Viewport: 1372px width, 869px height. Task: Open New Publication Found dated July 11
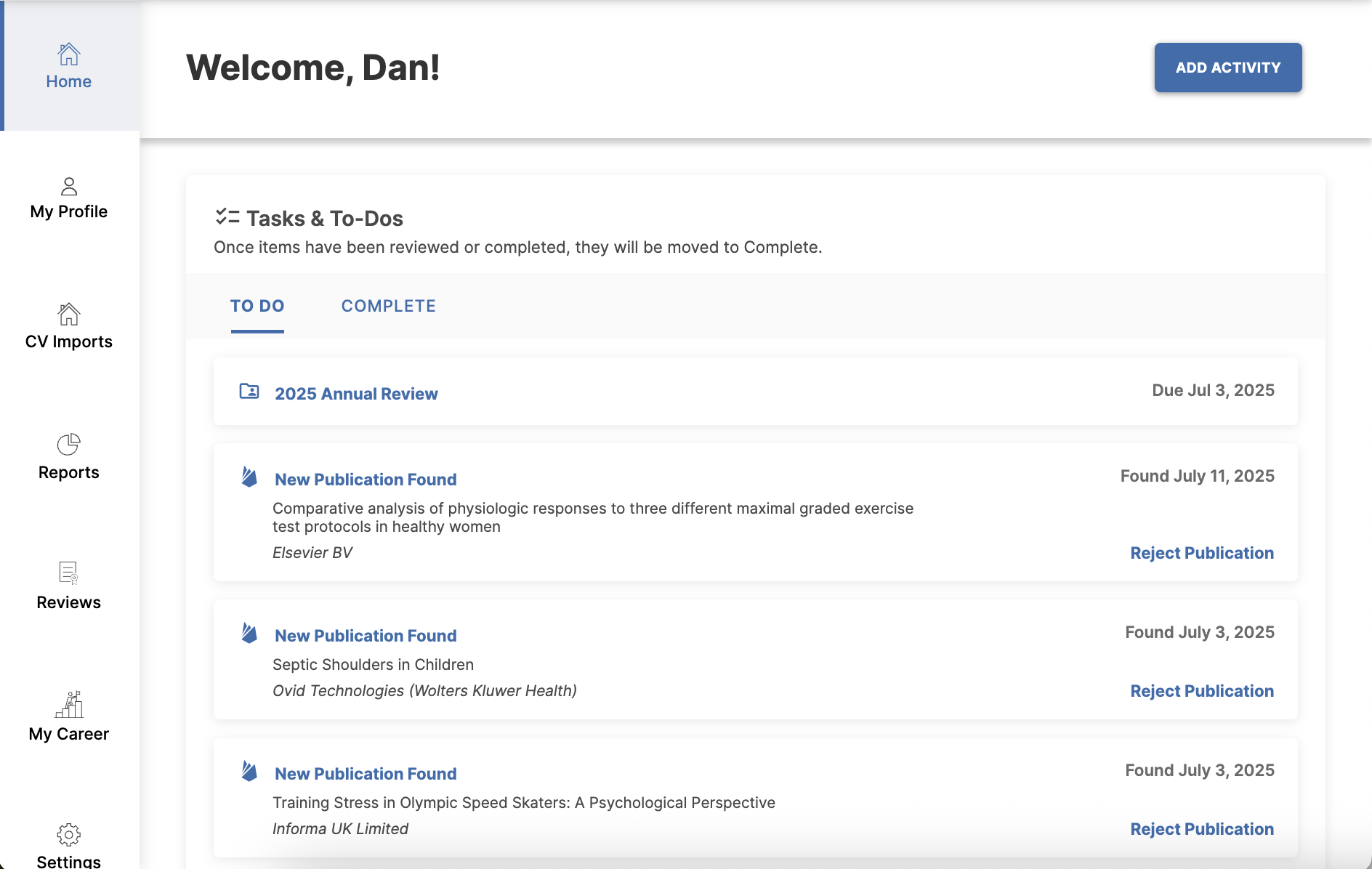[x=366, y=480]
